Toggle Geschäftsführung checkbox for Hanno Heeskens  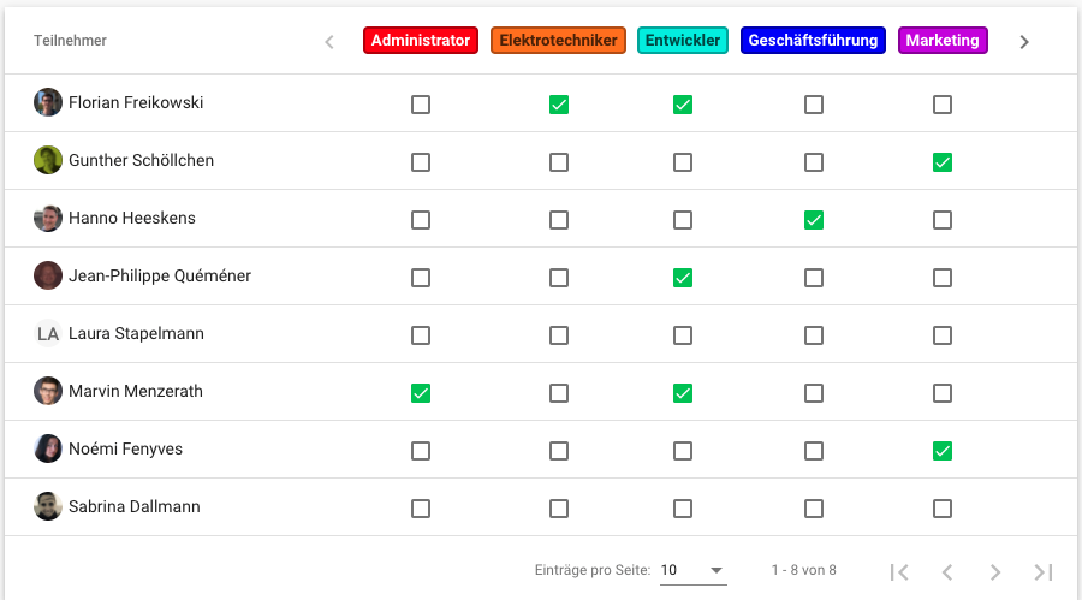point(813,218)
